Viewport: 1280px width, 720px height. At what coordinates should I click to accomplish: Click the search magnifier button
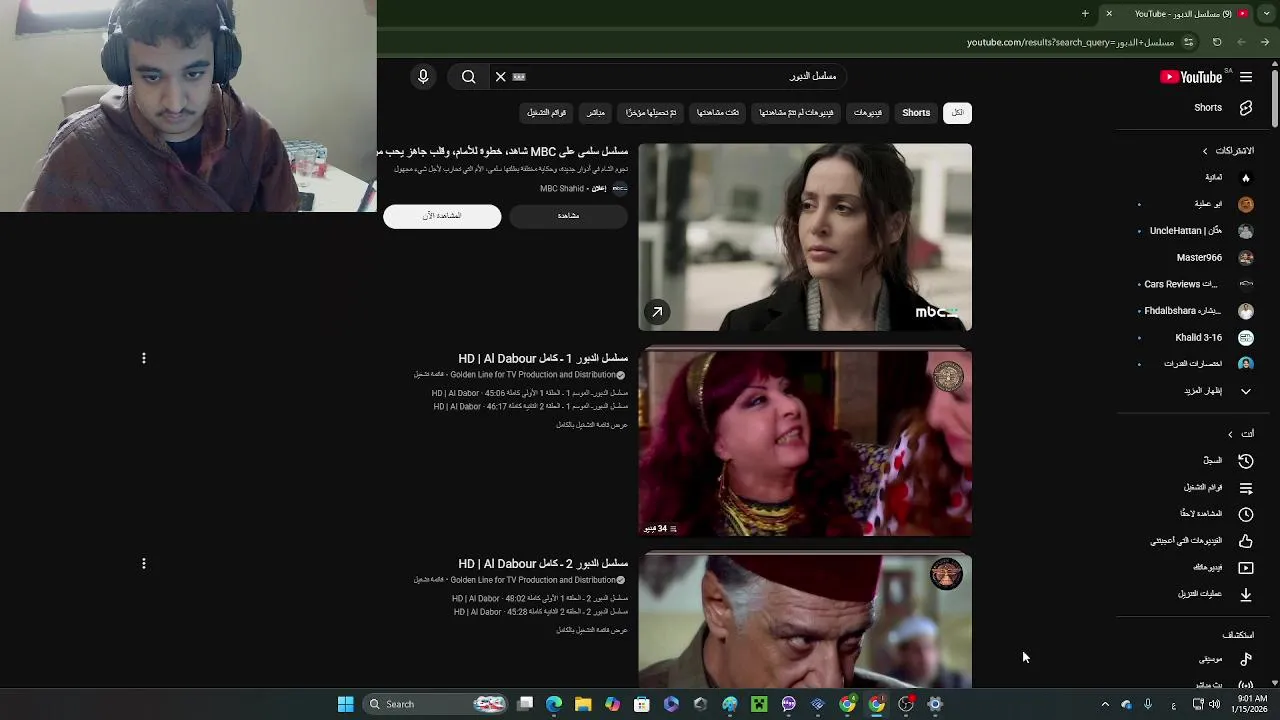[468, 77]
